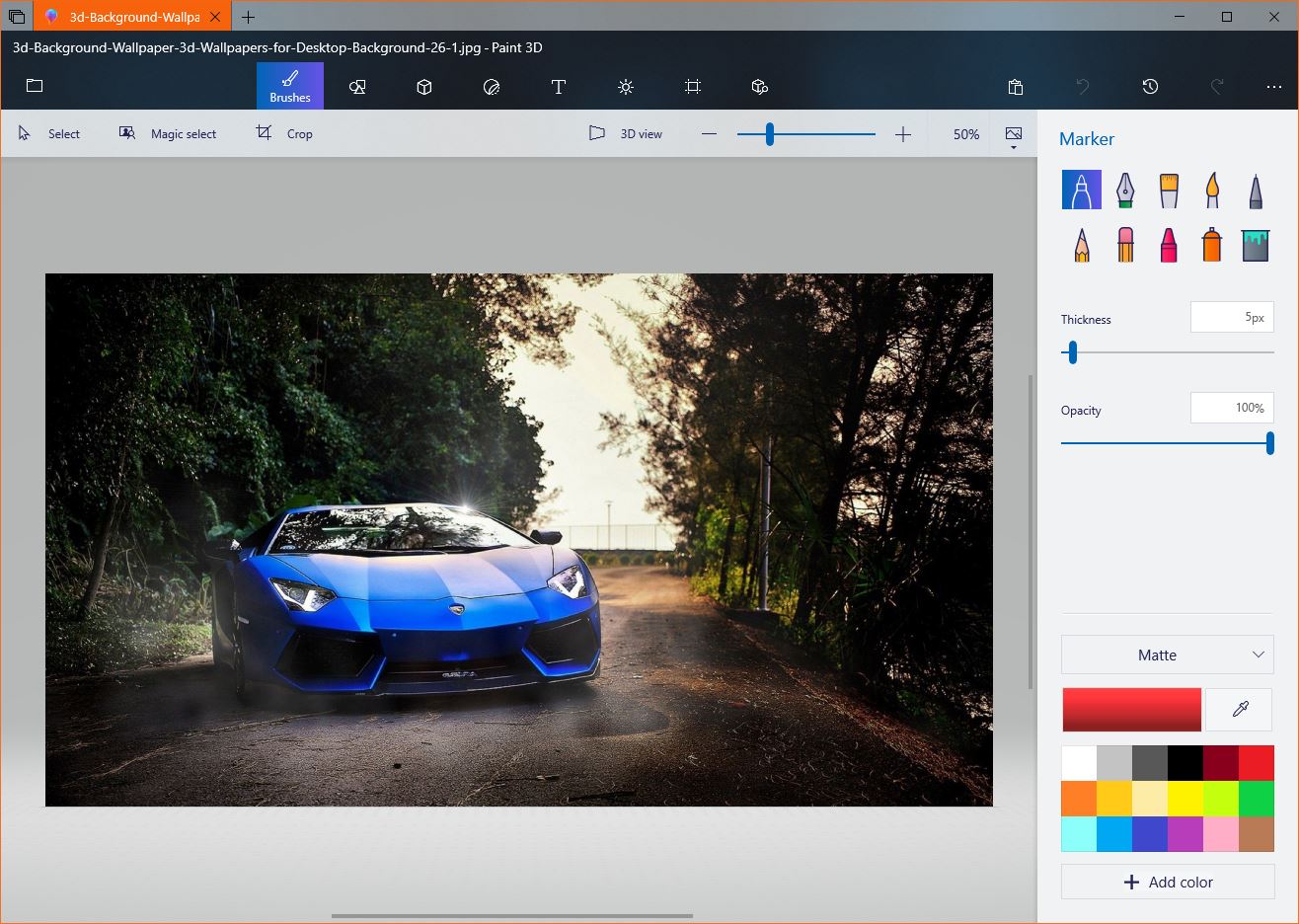
Task: Select the Watercolor brush
Action: point(1212,190)
